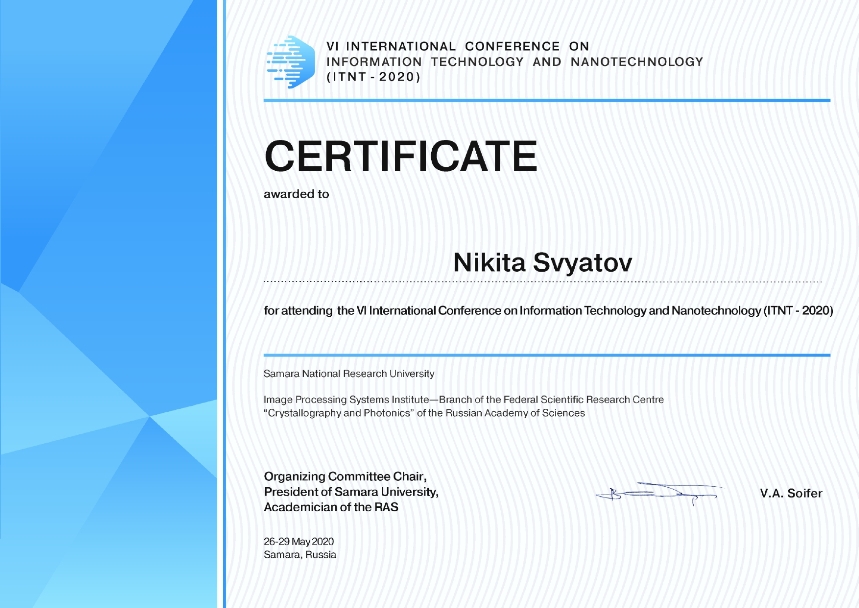859x608 pixels.
Task: Select the "awarded to" text
Action: 296,194
